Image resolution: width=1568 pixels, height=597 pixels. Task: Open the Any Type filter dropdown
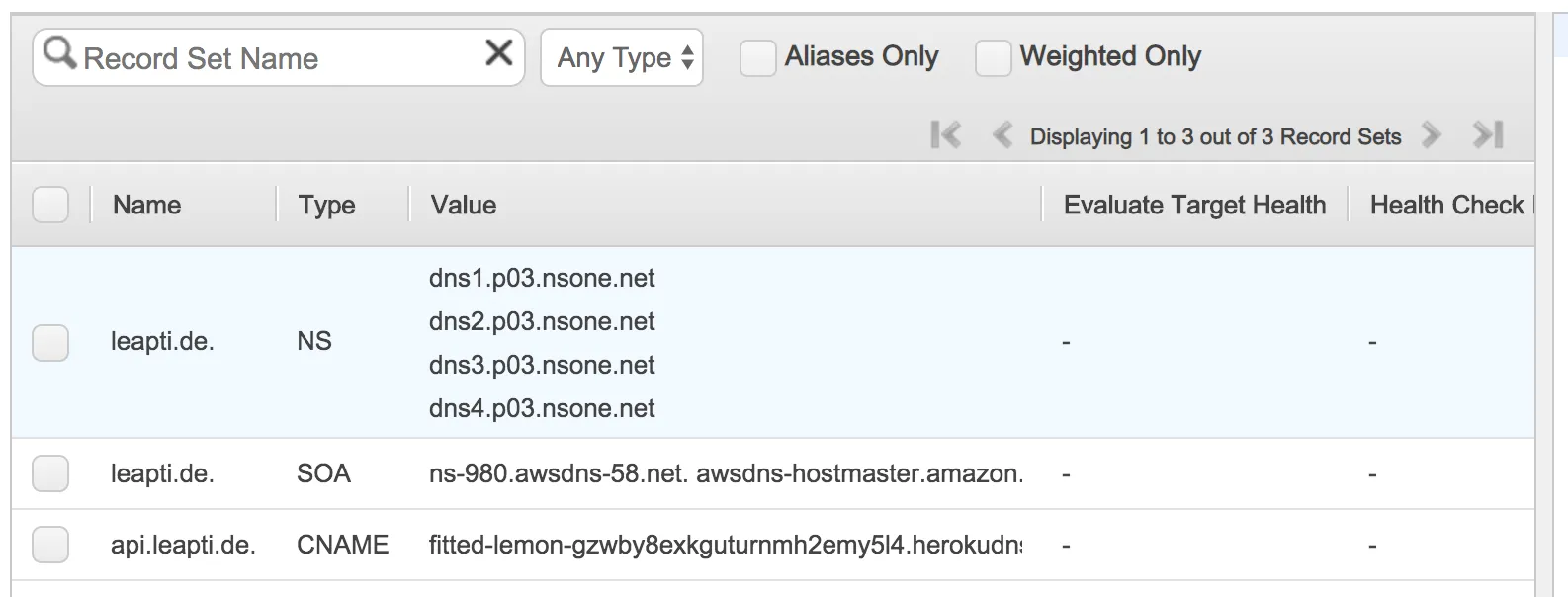coord(622,58)
